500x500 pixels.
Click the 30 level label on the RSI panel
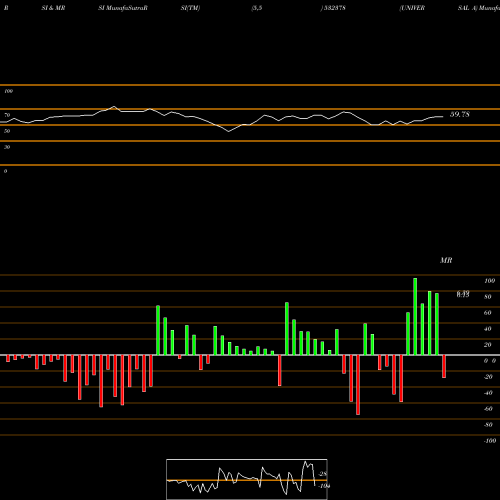(7, 147)
